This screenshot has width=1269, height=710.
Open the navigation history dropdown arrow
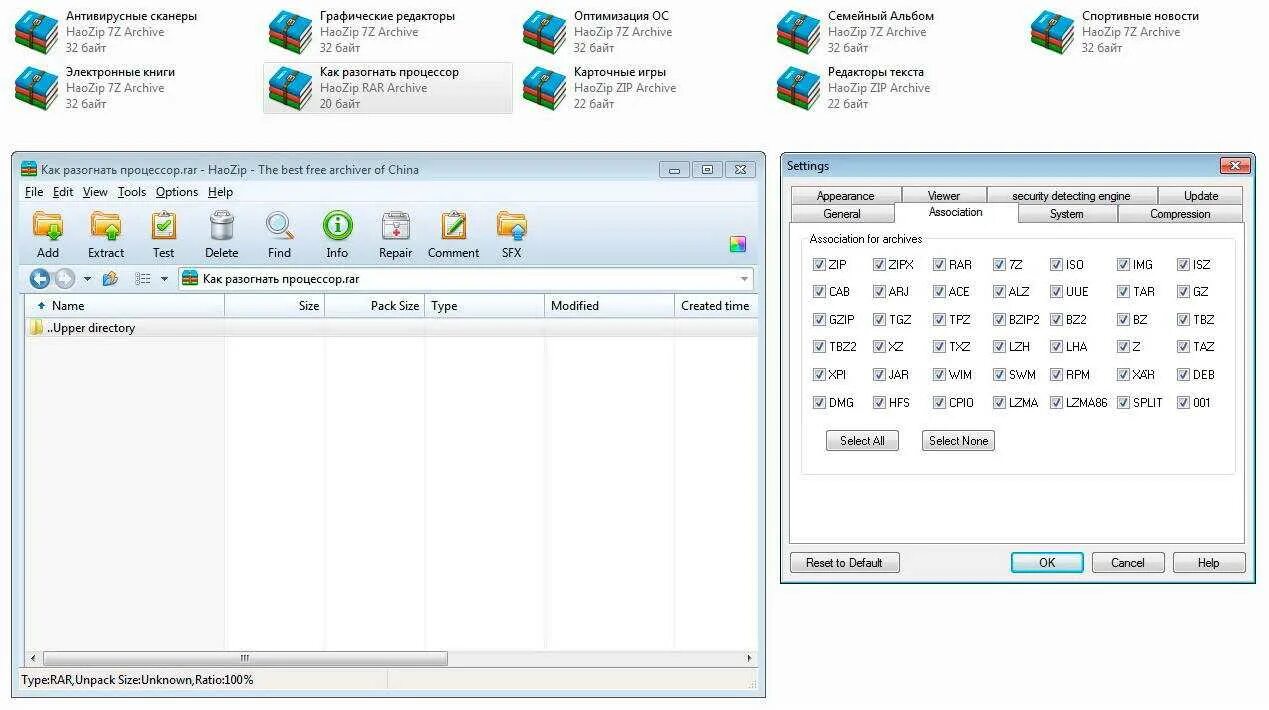click(87, 279)
